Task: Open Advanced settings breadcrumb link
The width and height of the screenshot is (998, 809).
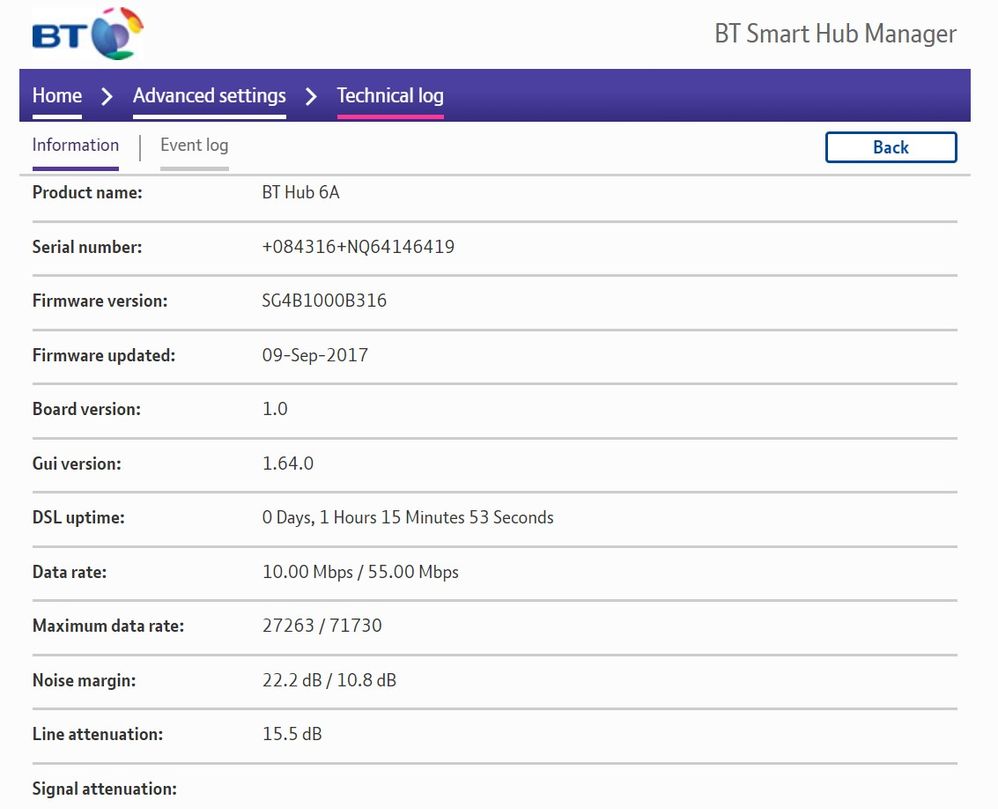Action: [209, 95]
